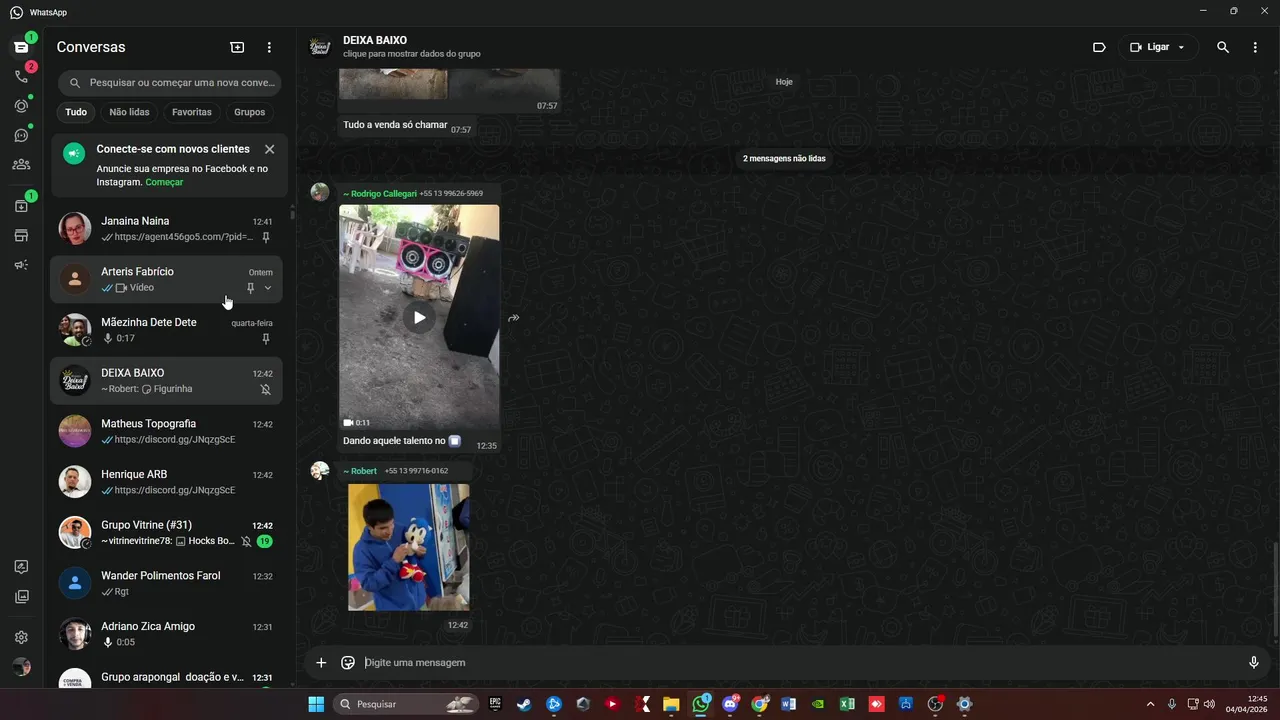Dismiss the Conecte-se com novos clientes banner
Image resolution: width=1280 pixels, height=720 pixels.
pyautogui.click(x=269, y=149)
